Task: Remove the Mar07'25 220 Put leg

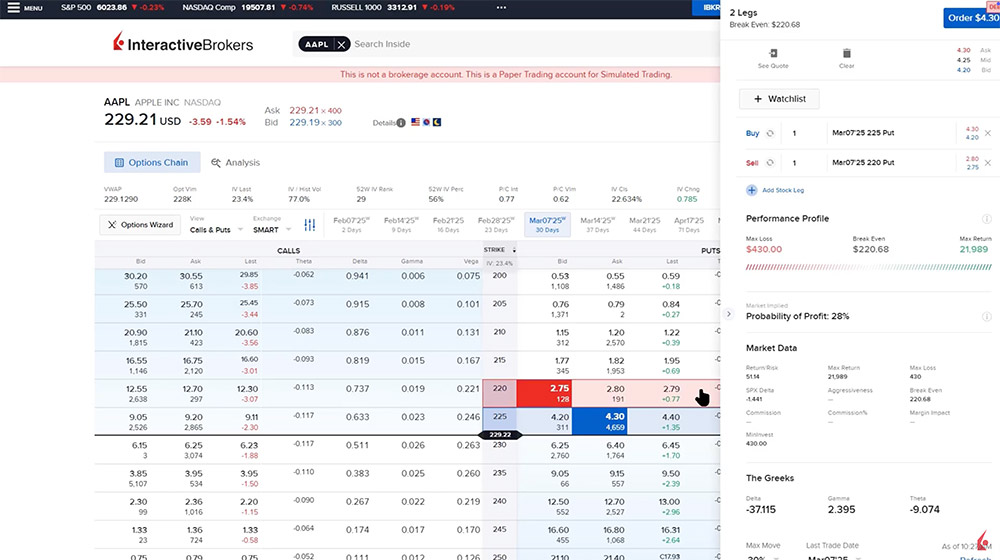Action: click(987, 163)
